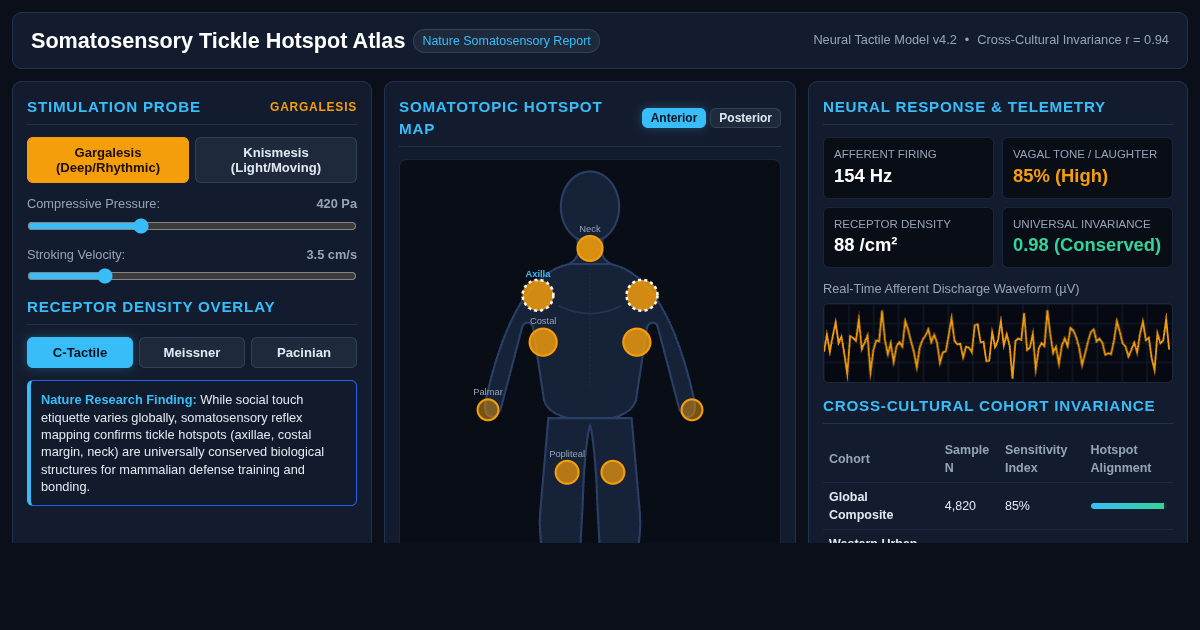Screen dimensions: 1200x630
Task: Click the Global Composite hotspot alignment bar
Action: click(1127, 506)
